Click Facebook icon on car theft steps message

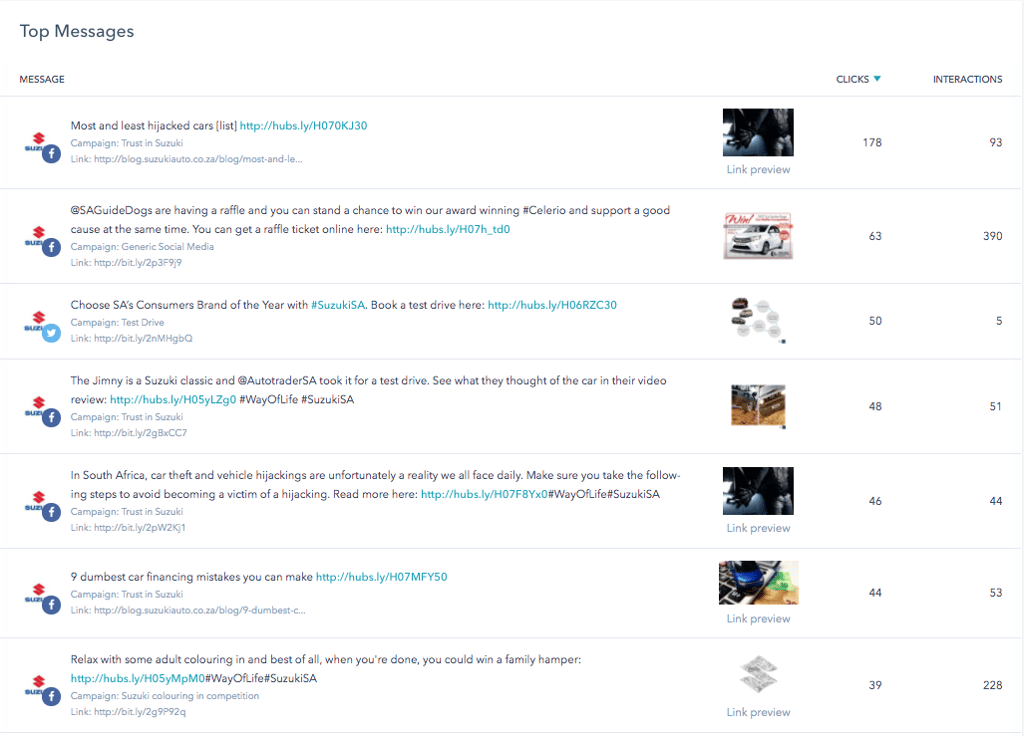click(x=52, y=513)
